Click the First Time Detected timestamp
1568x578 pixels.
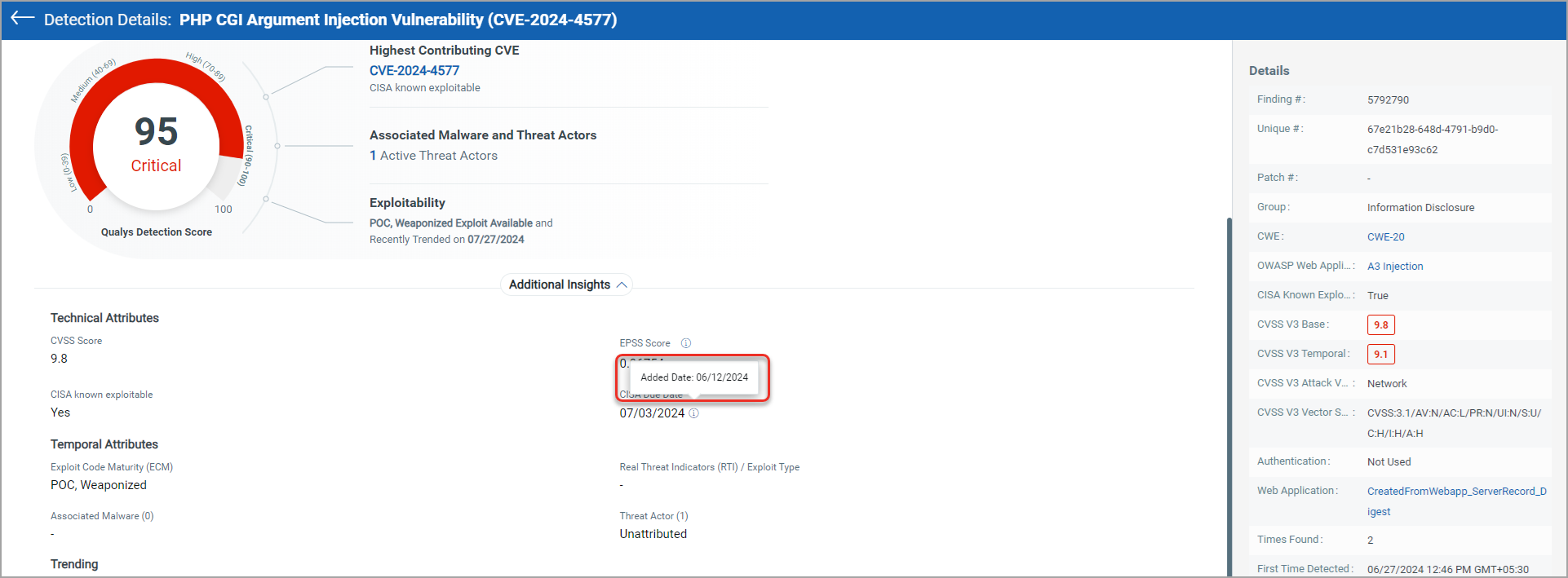tap(1448, 570)
